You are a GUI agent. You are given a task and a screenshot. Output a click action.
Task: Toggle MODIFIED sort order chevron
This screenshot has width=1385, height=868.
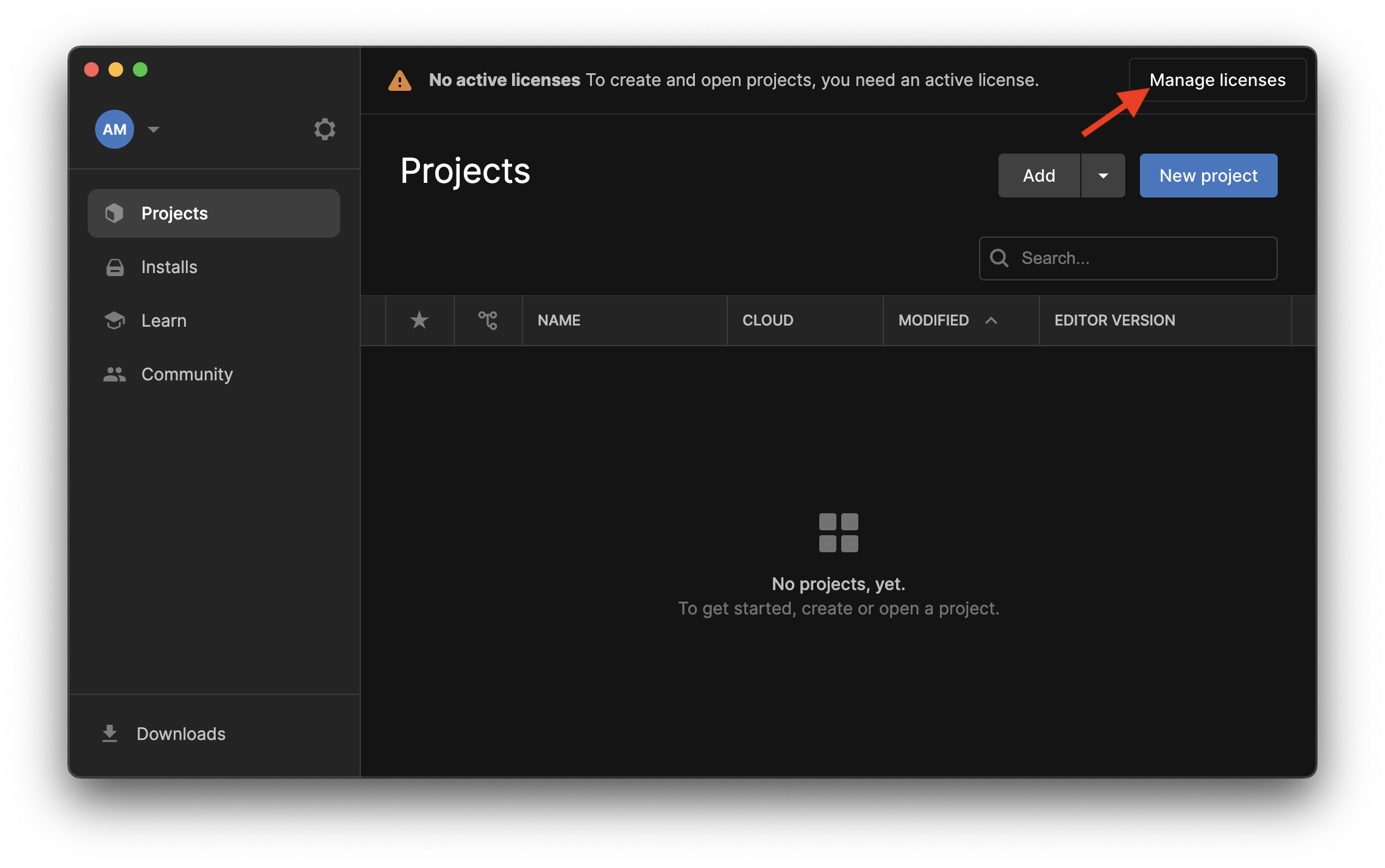(992, 321)
